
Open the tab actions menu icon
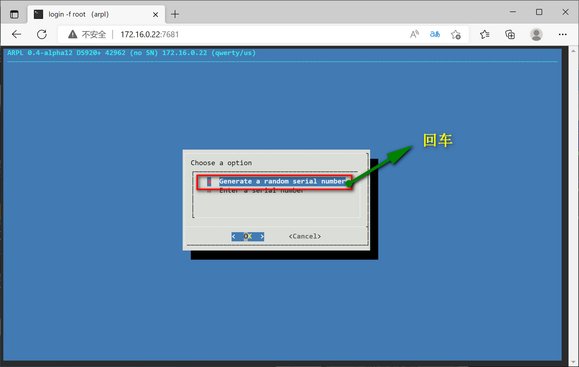14,14
